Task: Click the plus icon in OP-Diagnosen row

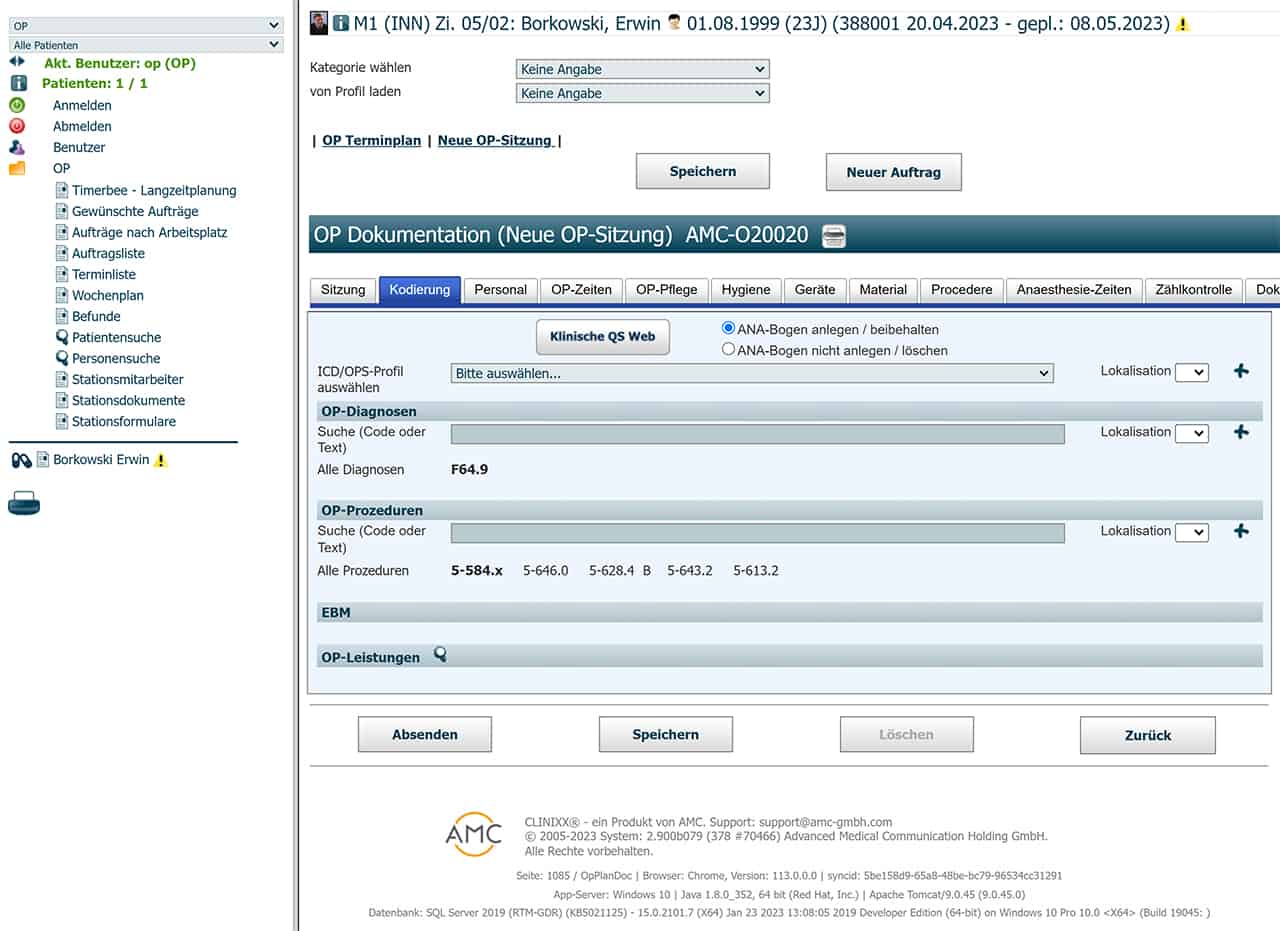Action: click(1241, 432)
